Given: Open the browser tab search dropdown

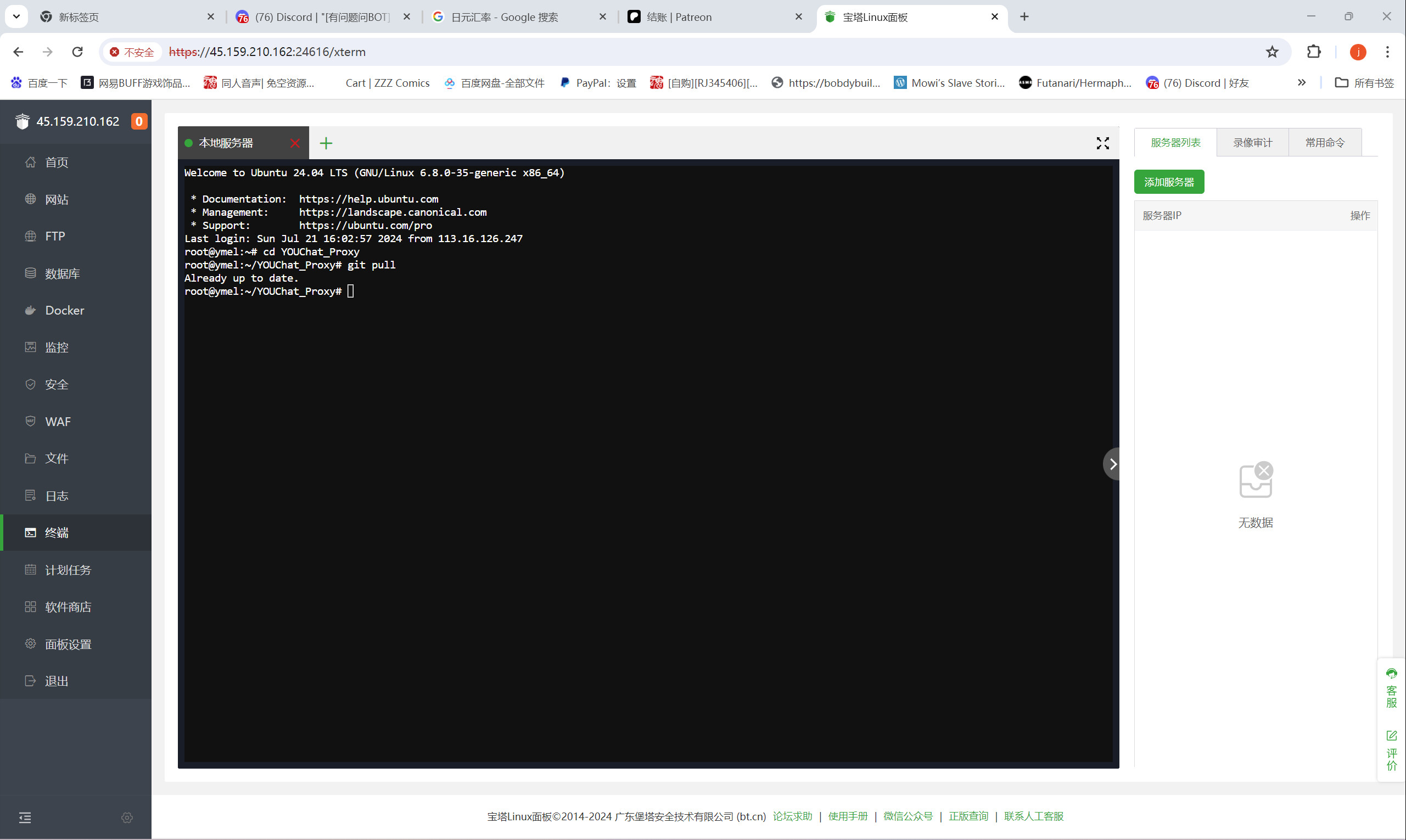Looking at the screenshot, I should [16, 16].
